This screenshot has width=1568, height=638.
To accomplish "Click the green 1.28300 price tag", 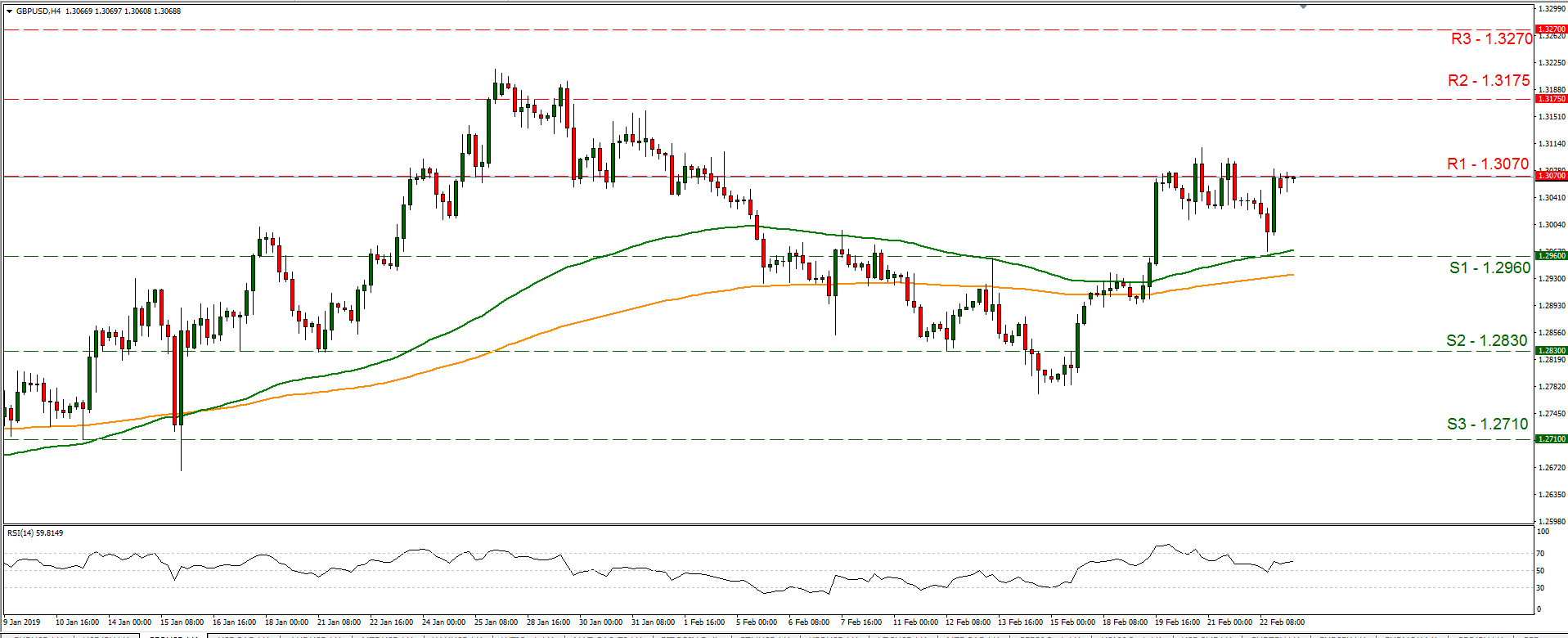I will coord(1552,351).
